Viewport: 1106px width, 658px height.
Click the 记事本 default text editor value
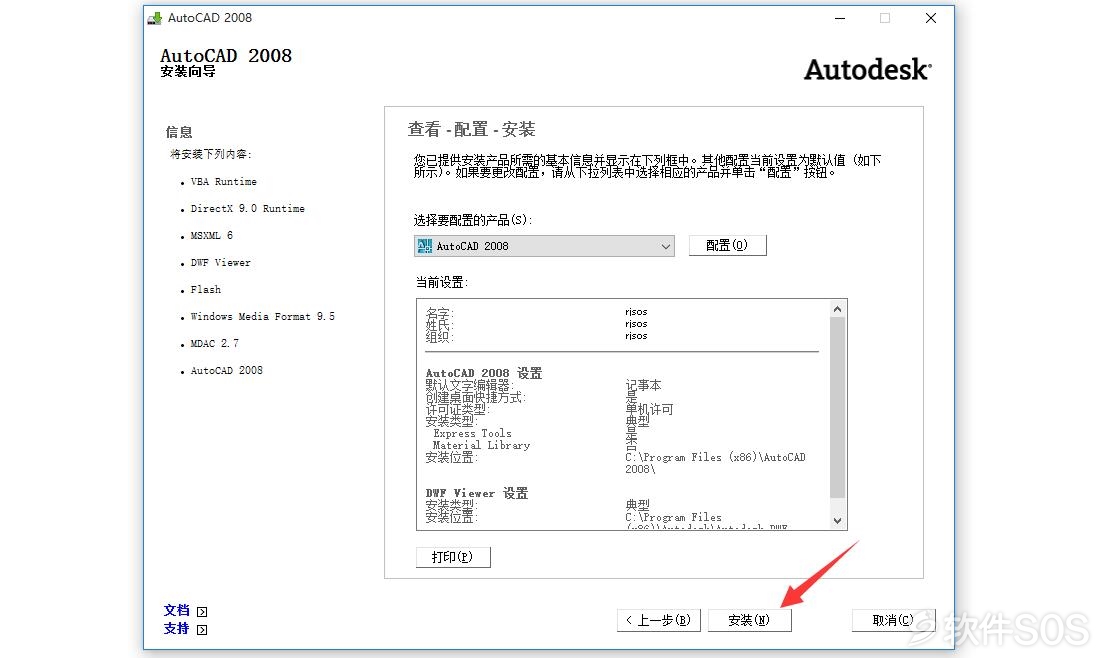click(x=643, y=385)
